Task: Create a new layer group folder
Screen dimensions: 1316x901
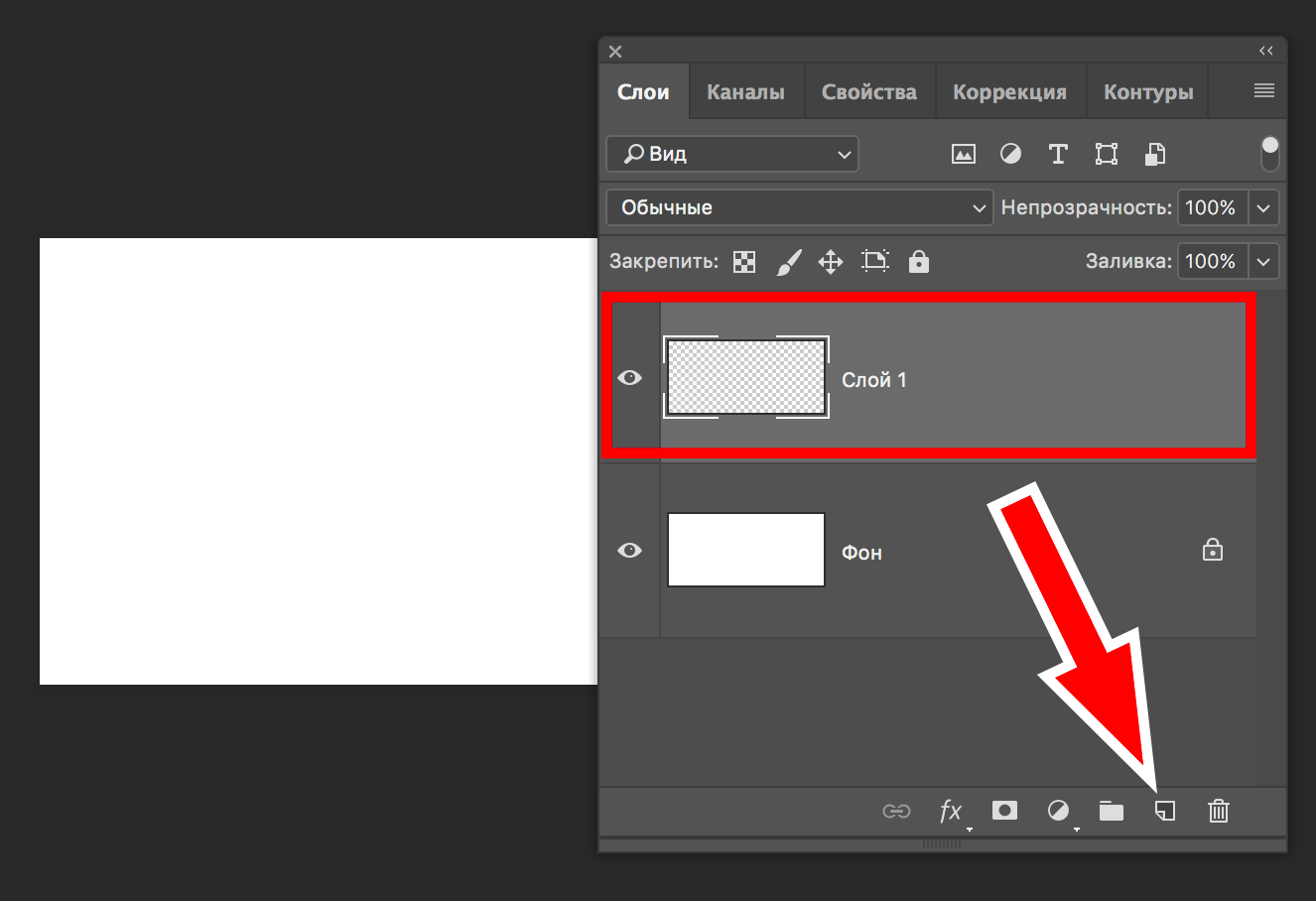Action: (1112, 812)
